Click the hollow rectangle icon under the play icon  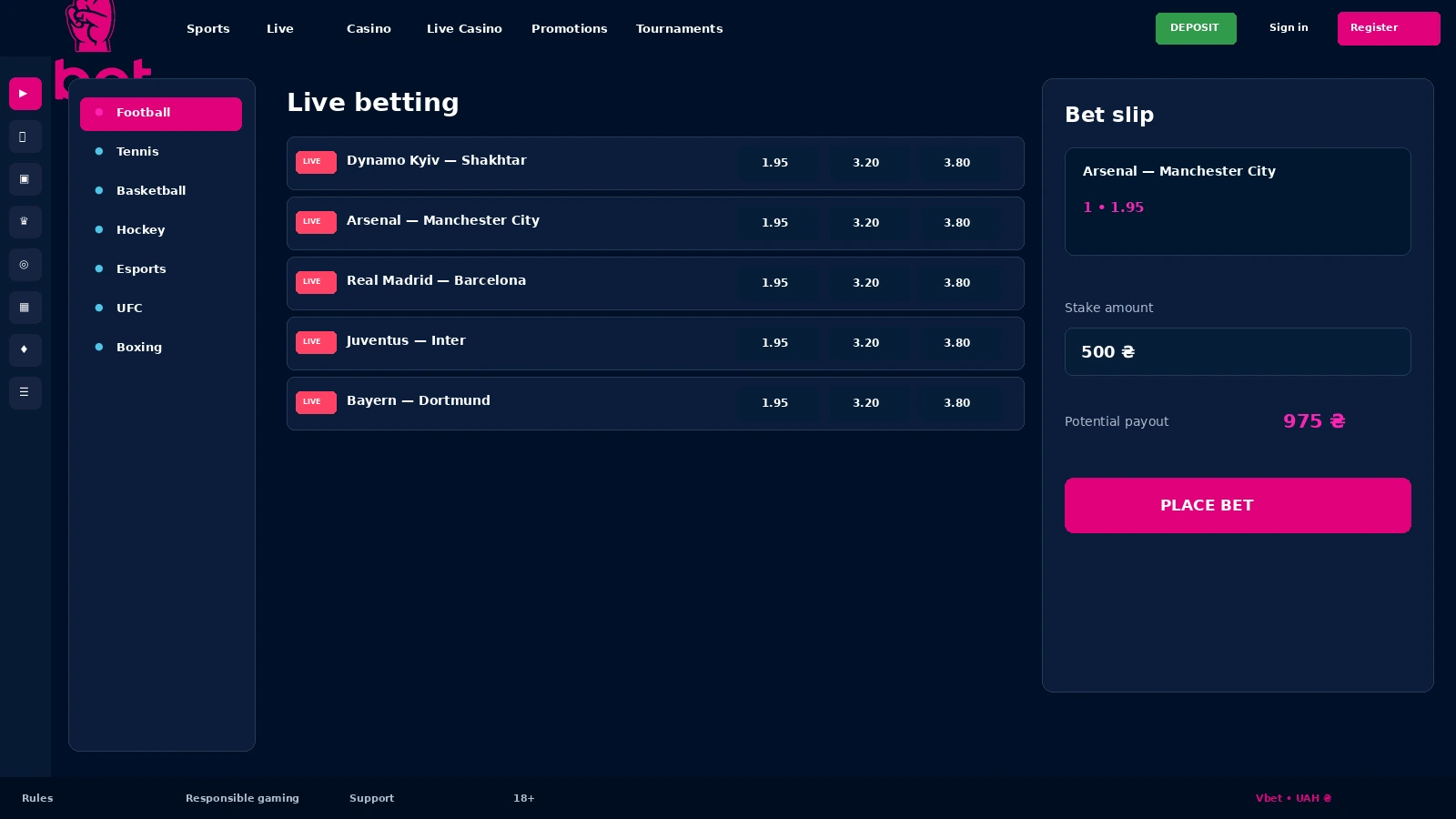[x=25, y=136]
